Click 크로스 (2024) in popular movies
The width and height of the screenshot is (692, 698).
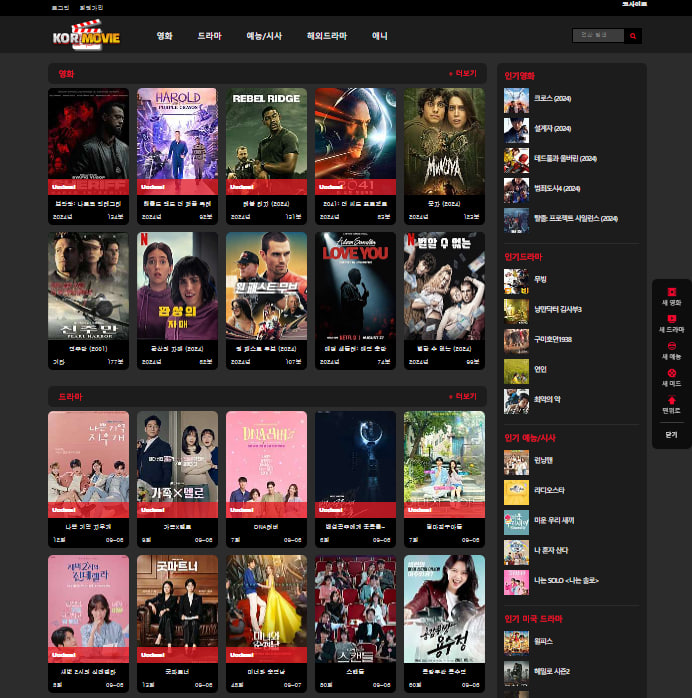click(552, 98)
